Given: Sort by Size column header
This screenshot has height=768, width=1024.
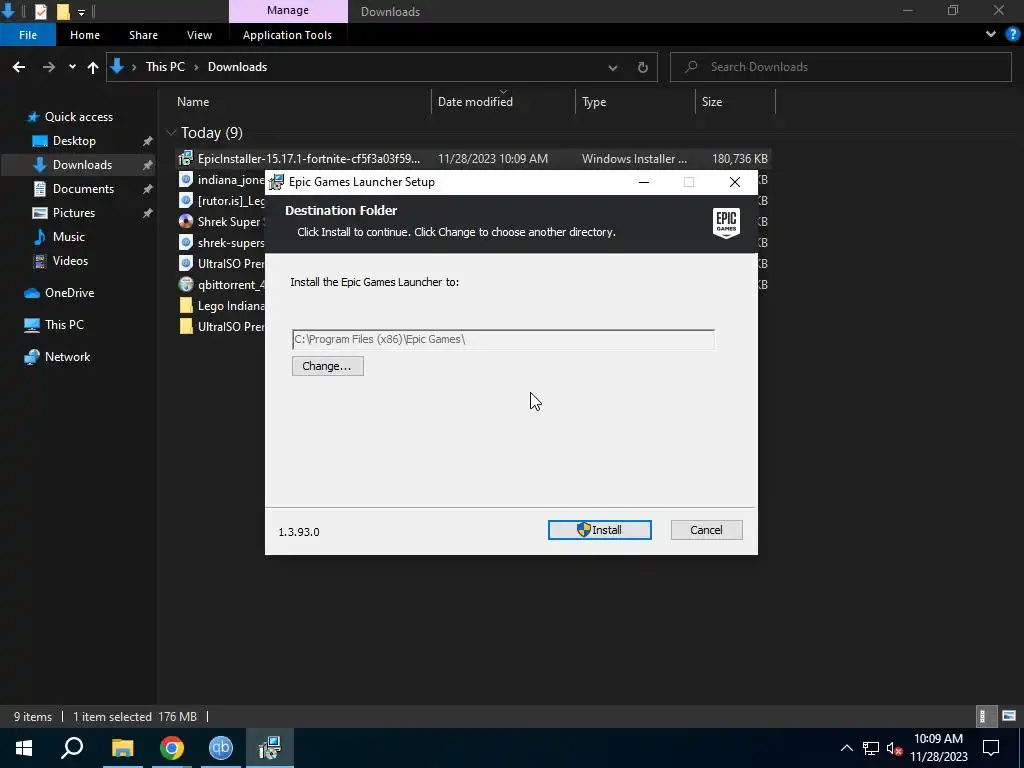Looking at the screenshot, I should tap(712, 102).
